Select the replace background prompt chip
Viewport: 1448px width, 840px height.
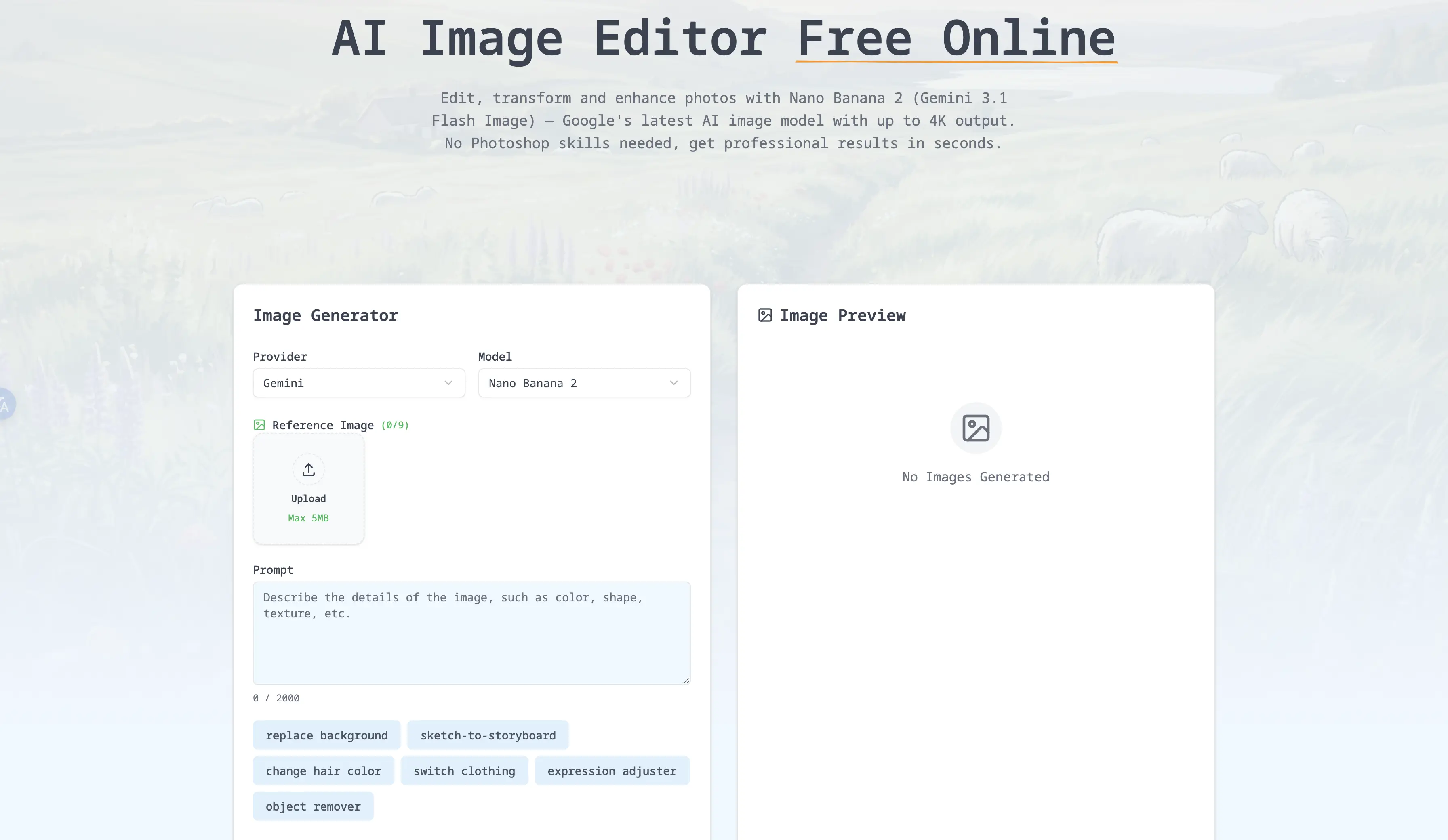(x=326, y=735)
